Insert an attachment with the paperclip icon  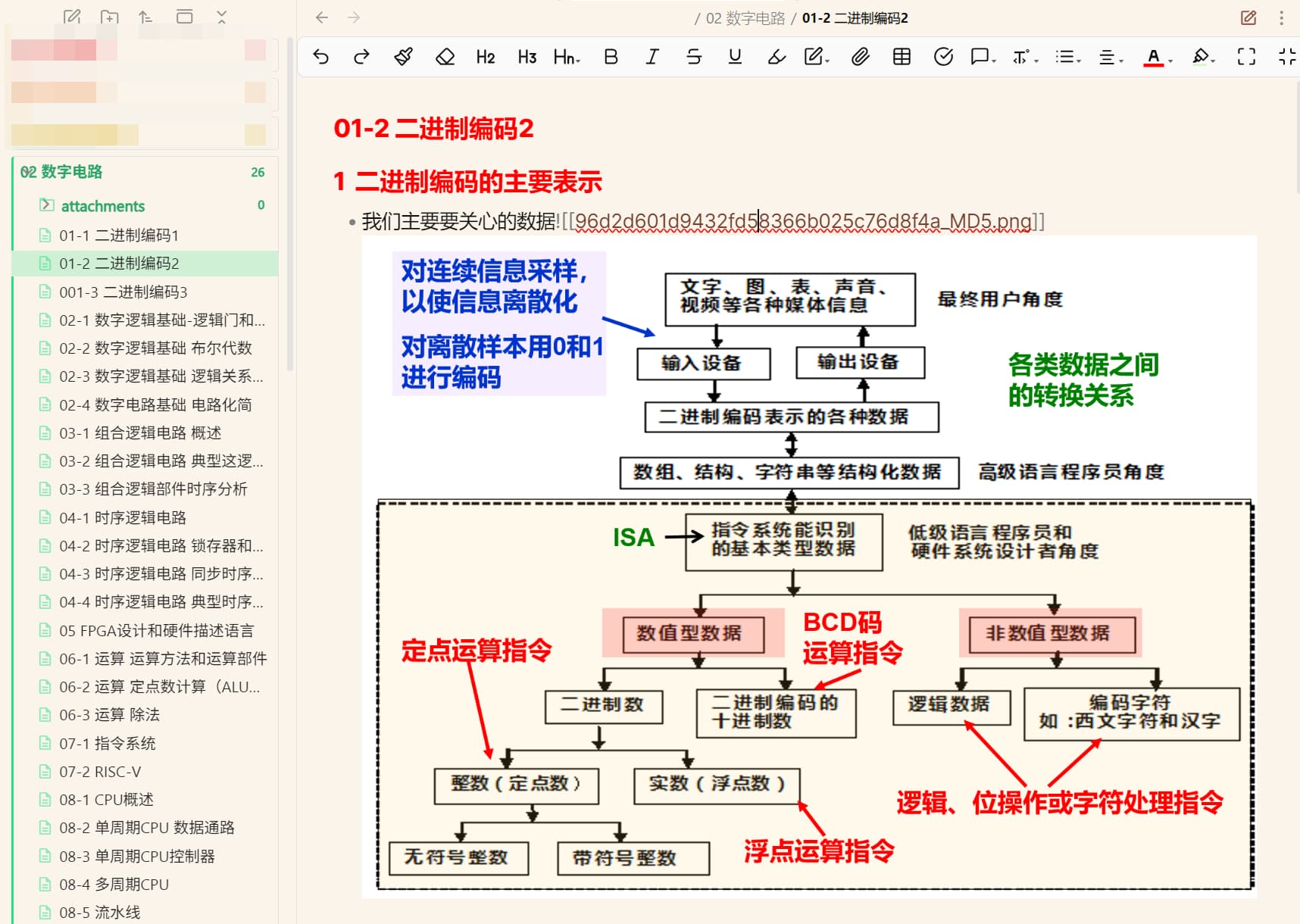(860, 57)
